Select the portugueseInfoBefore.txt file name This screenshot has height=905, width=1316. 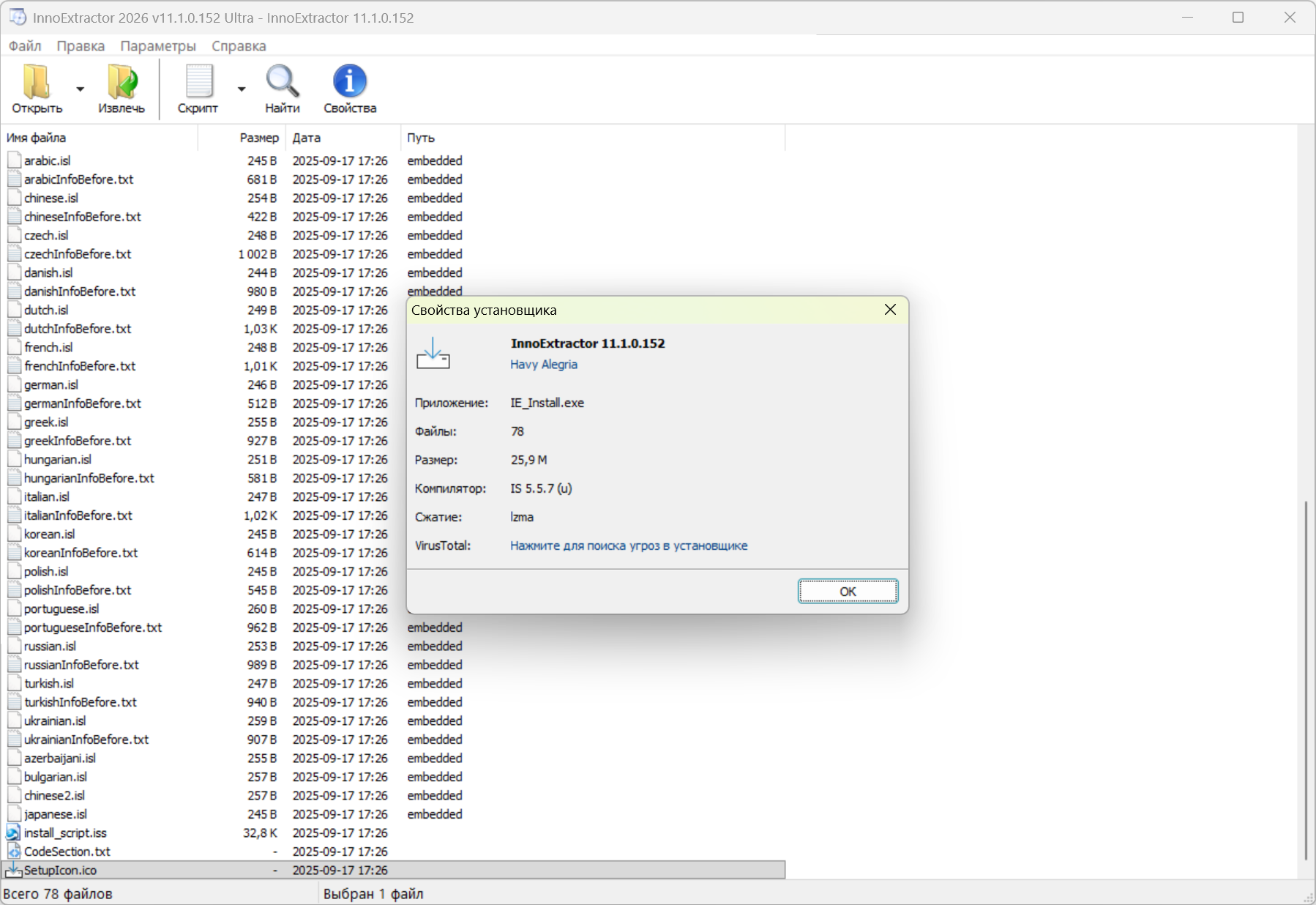pos(93,627)
